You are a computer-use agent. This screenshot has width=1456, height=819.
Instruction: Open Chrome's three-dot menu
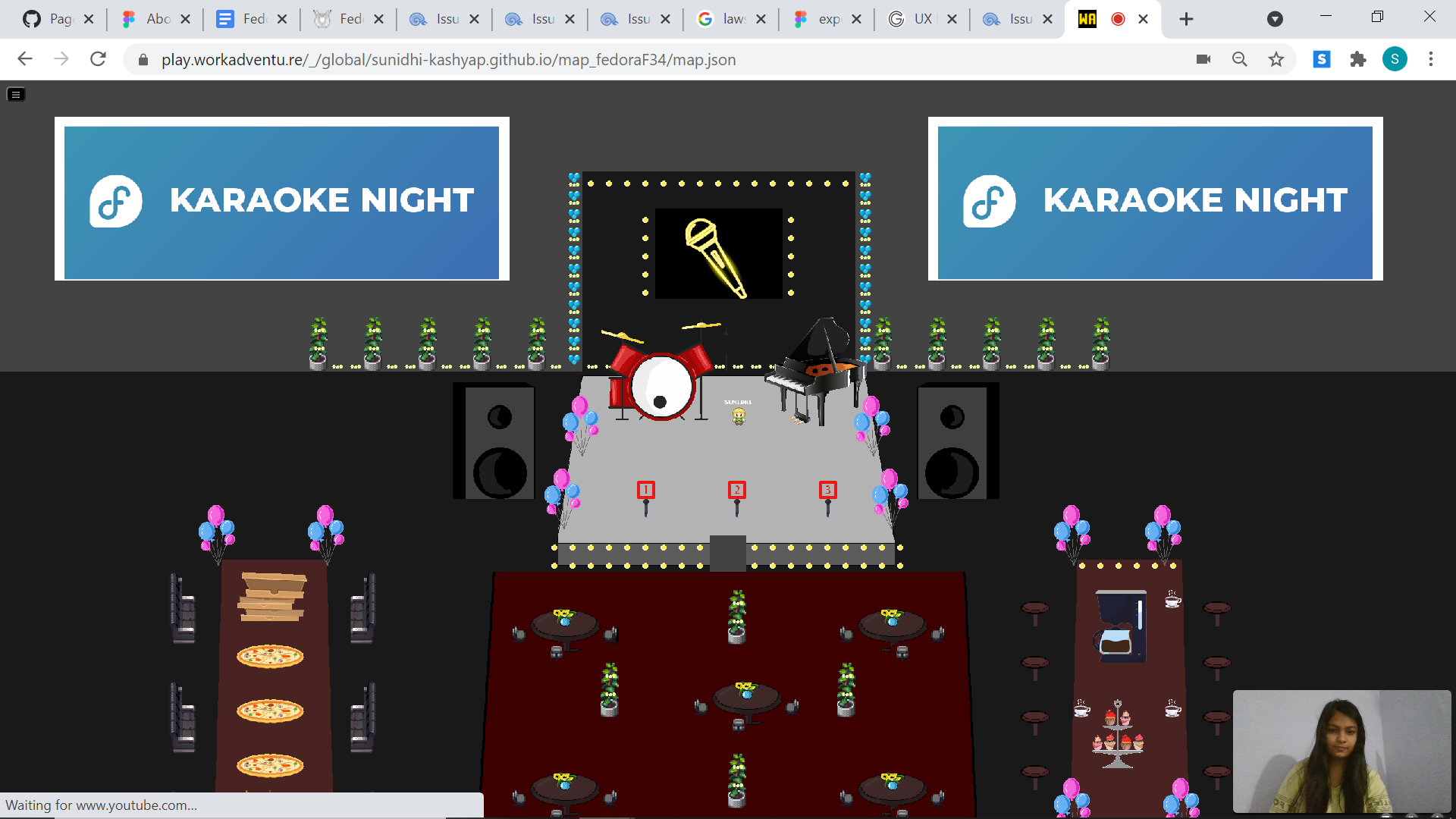tap(1431, 59)
